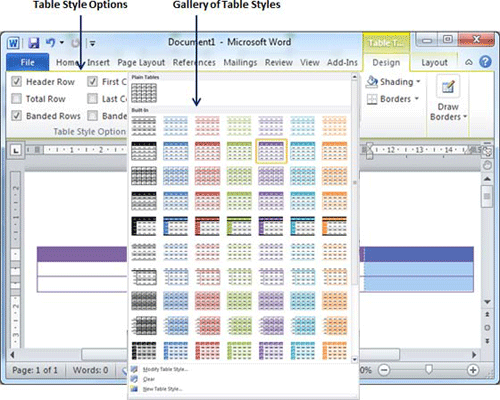Image resolution: width=500 pixels, height=400 pixels.
Task: Enable the Total Row checkbox
Action: [x=16, y=99]
